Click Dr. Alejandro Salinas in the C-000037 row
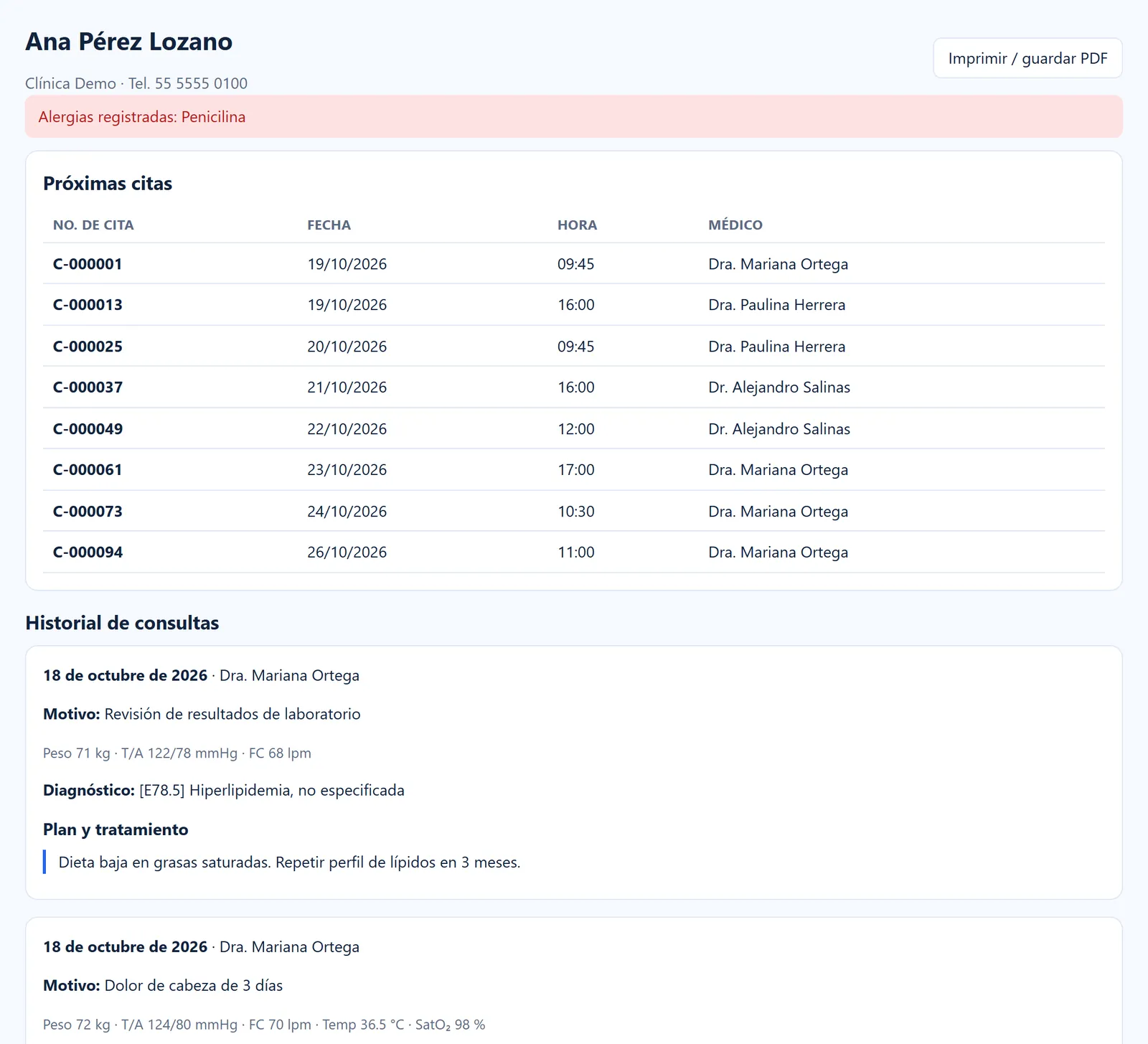This screenshot has height=1044, width=1148. point(779,387)
